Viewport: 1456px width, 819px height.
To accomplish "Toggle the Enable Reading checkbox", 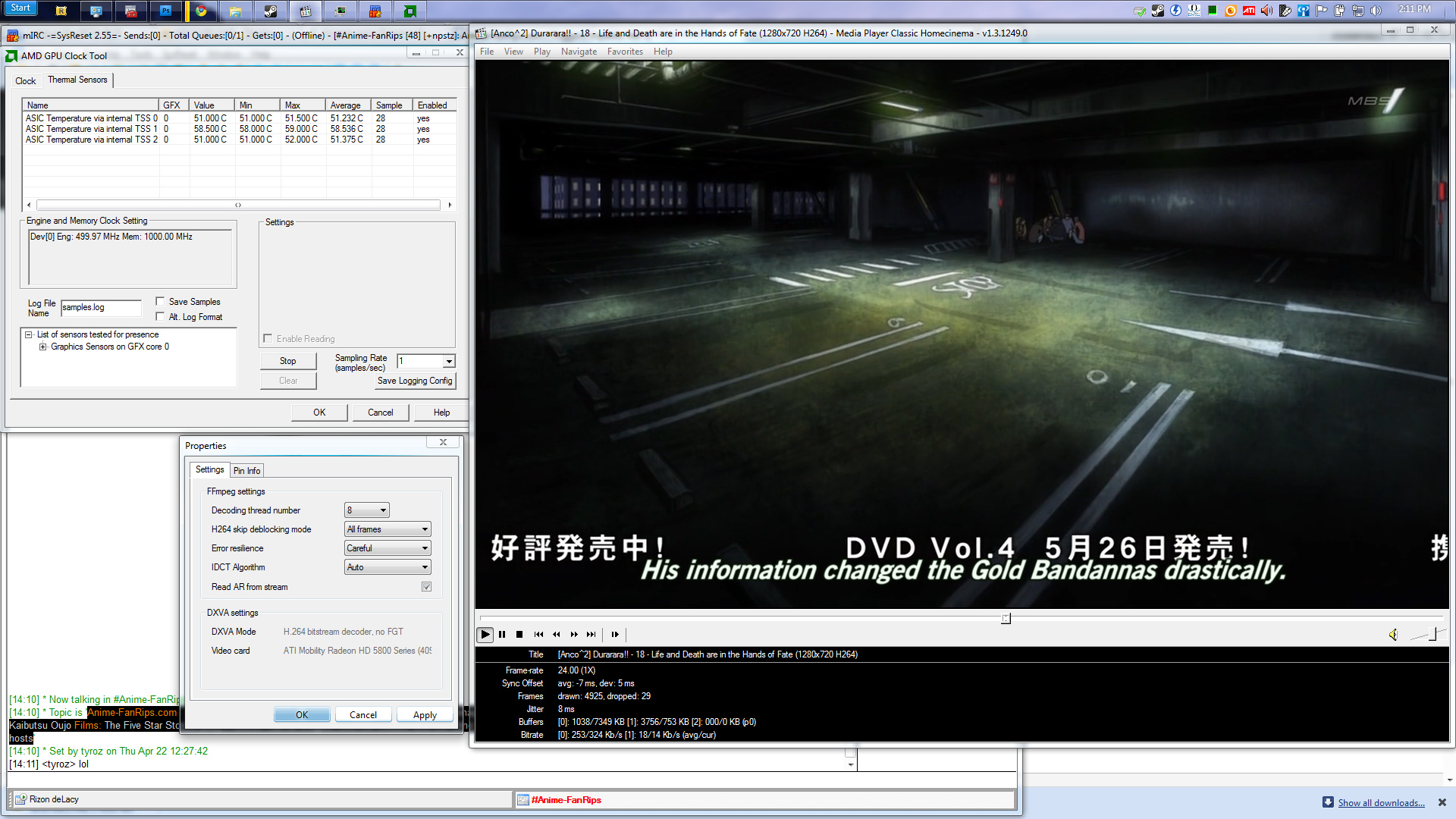I will 268,338.
